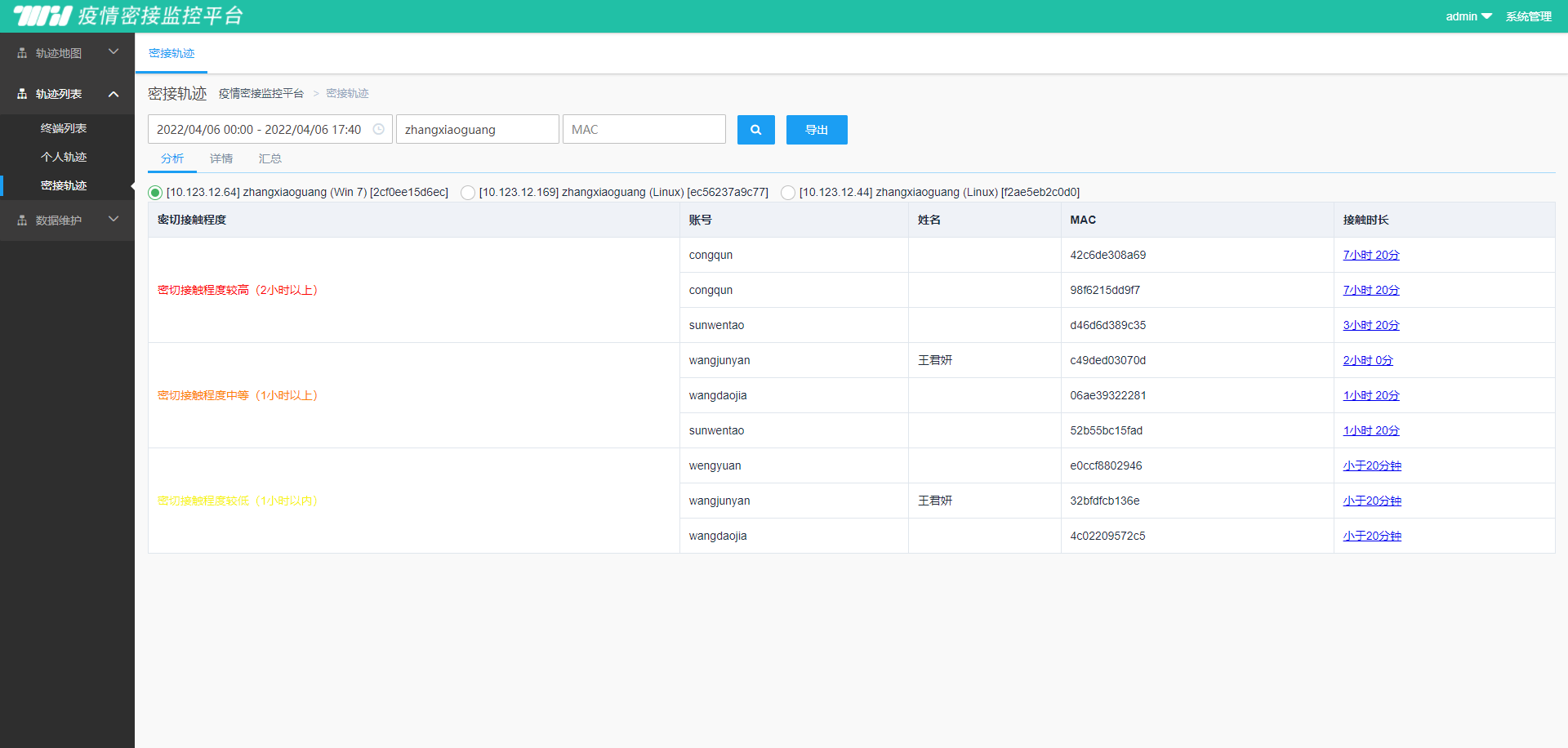Click the 轨迹地图 sidebar sitemap icon
Viewport: 1568px width, 748px height.
[x=22, y=53]
